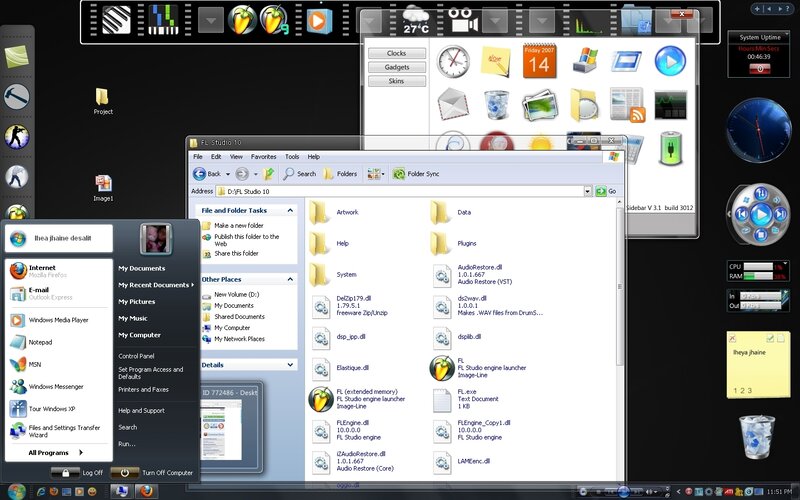Open the weather gadget showing 27°C
The width and height of the screenshot is (800, 500).
point(416,20)
